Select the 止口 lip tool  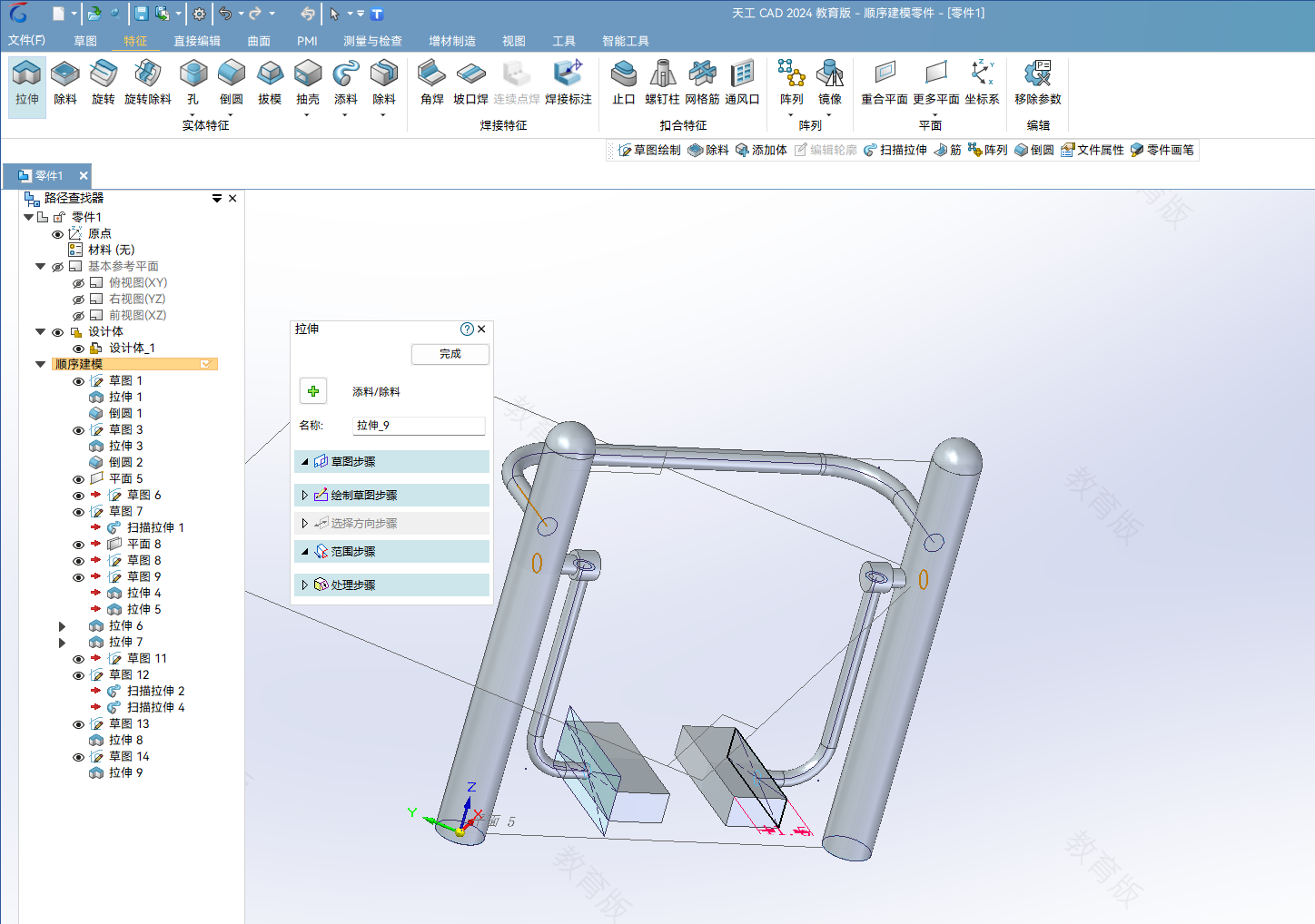tap(624, 83)
